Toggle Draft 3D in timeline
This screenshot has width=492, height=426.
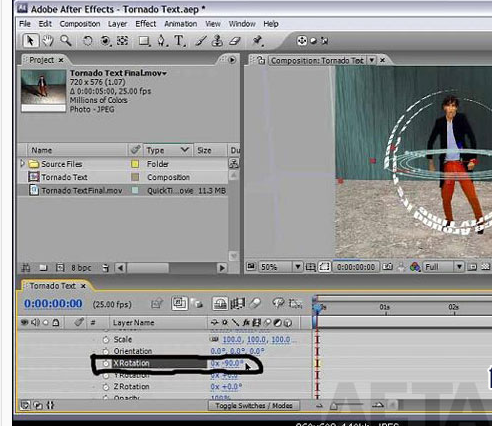point(198,304)
